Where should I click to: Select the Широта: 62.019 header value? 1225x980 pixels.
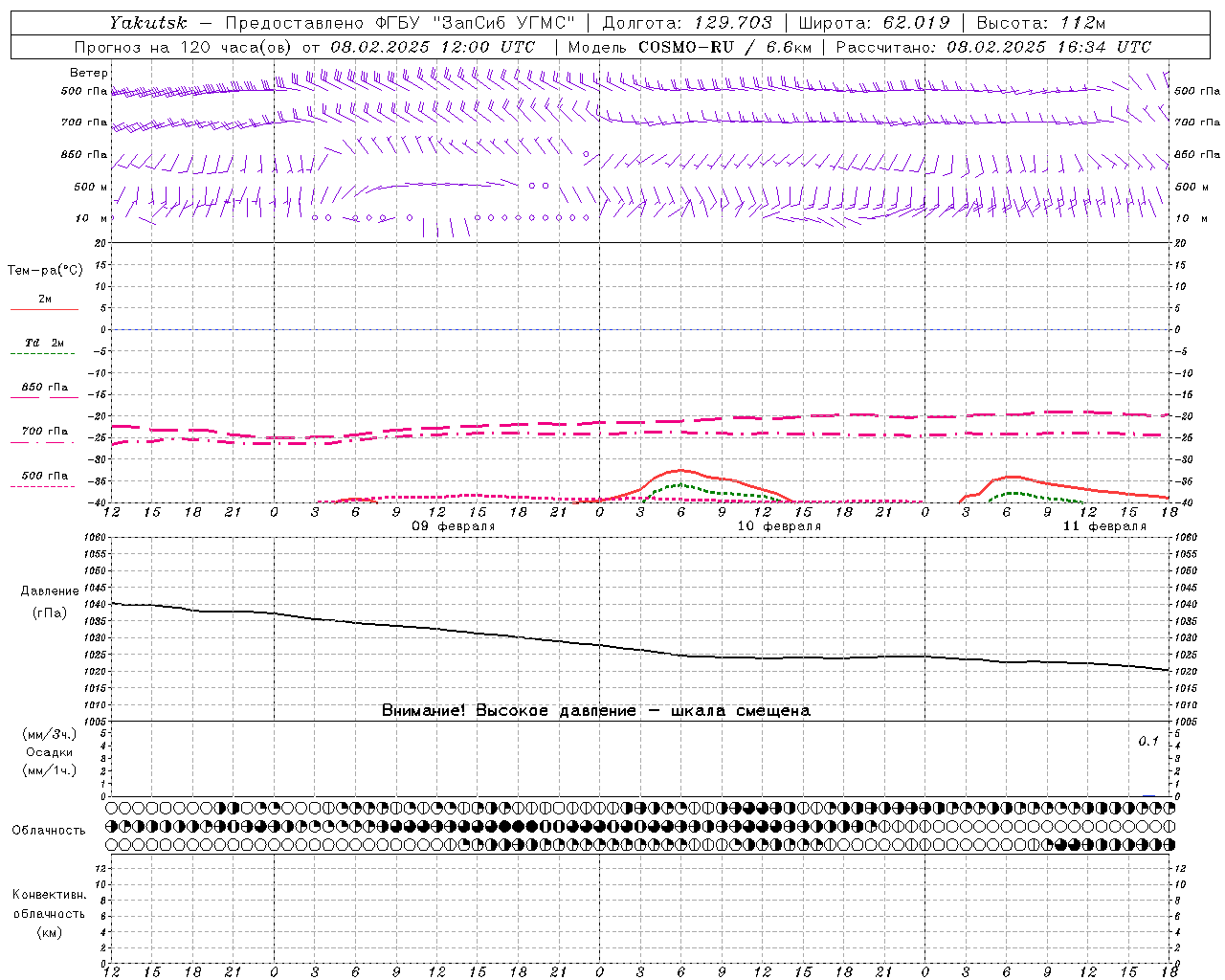point(874,23)
